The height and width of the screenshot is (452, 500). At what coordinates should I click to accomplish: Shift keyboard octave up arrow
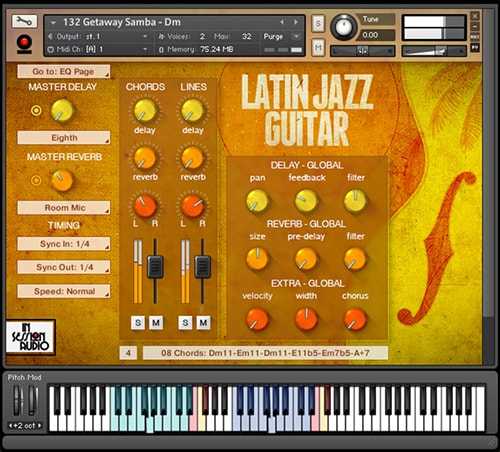[x=40, y=426]
